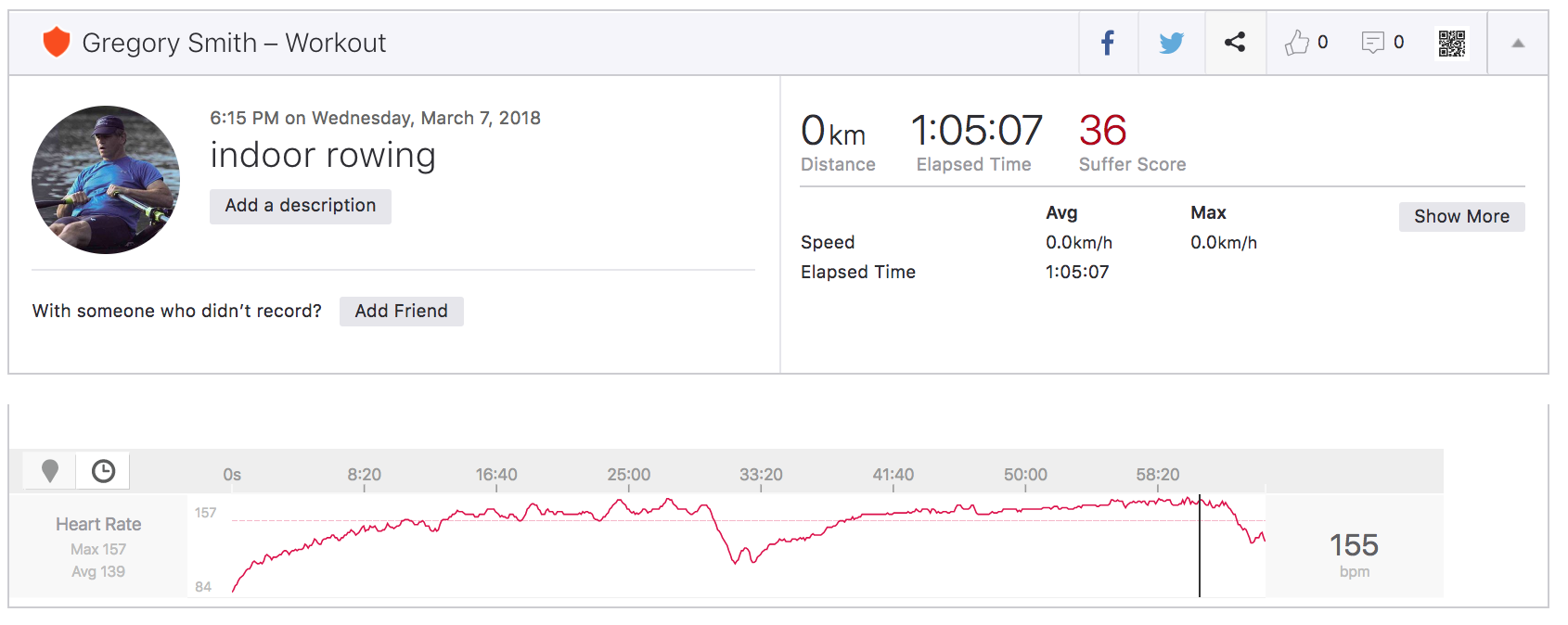Share workout on Twitter
The image size is (1568, 625).
click(1171, 43)
